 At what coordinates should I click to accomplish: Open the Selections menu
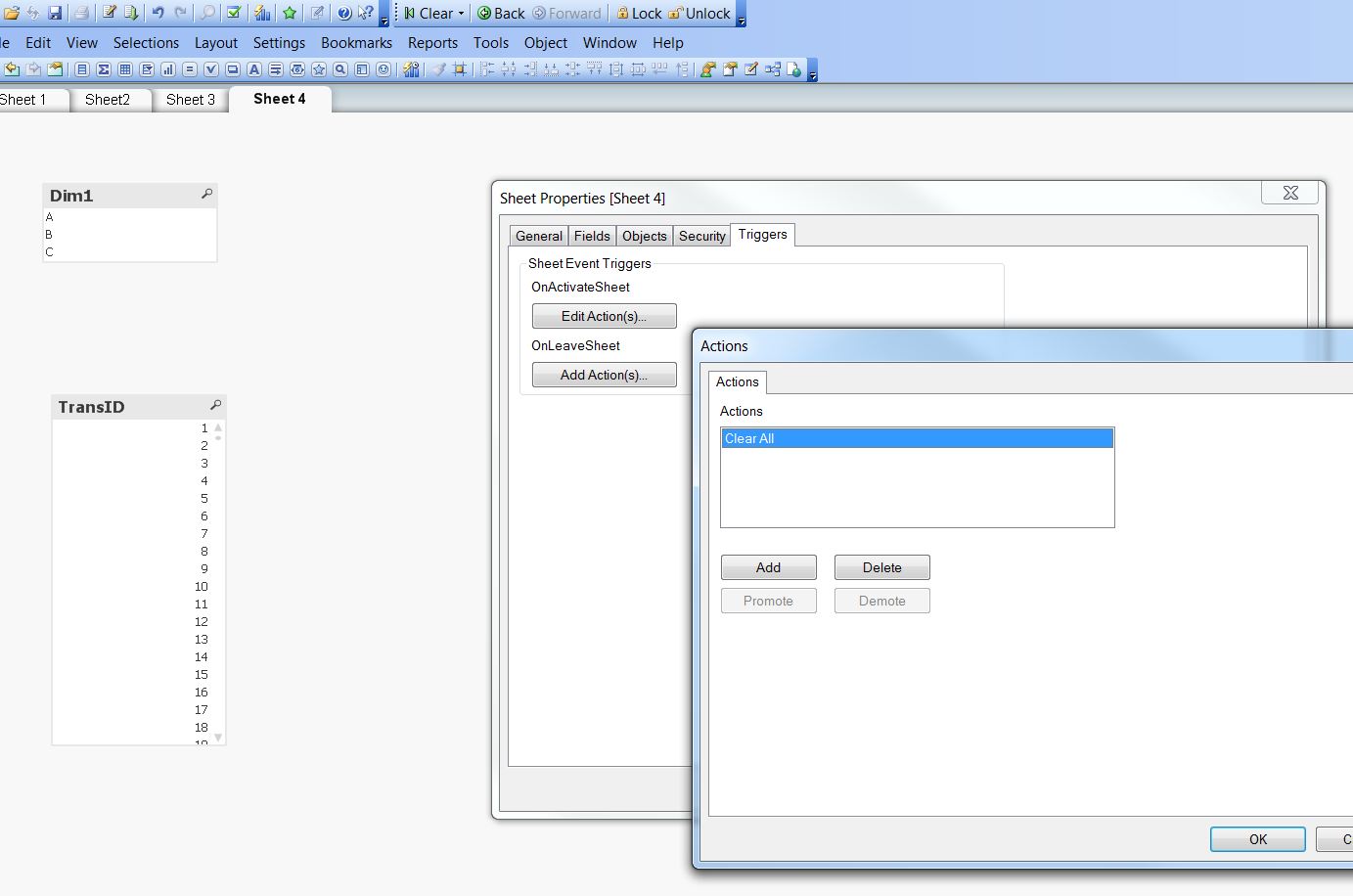pos(146,43)
